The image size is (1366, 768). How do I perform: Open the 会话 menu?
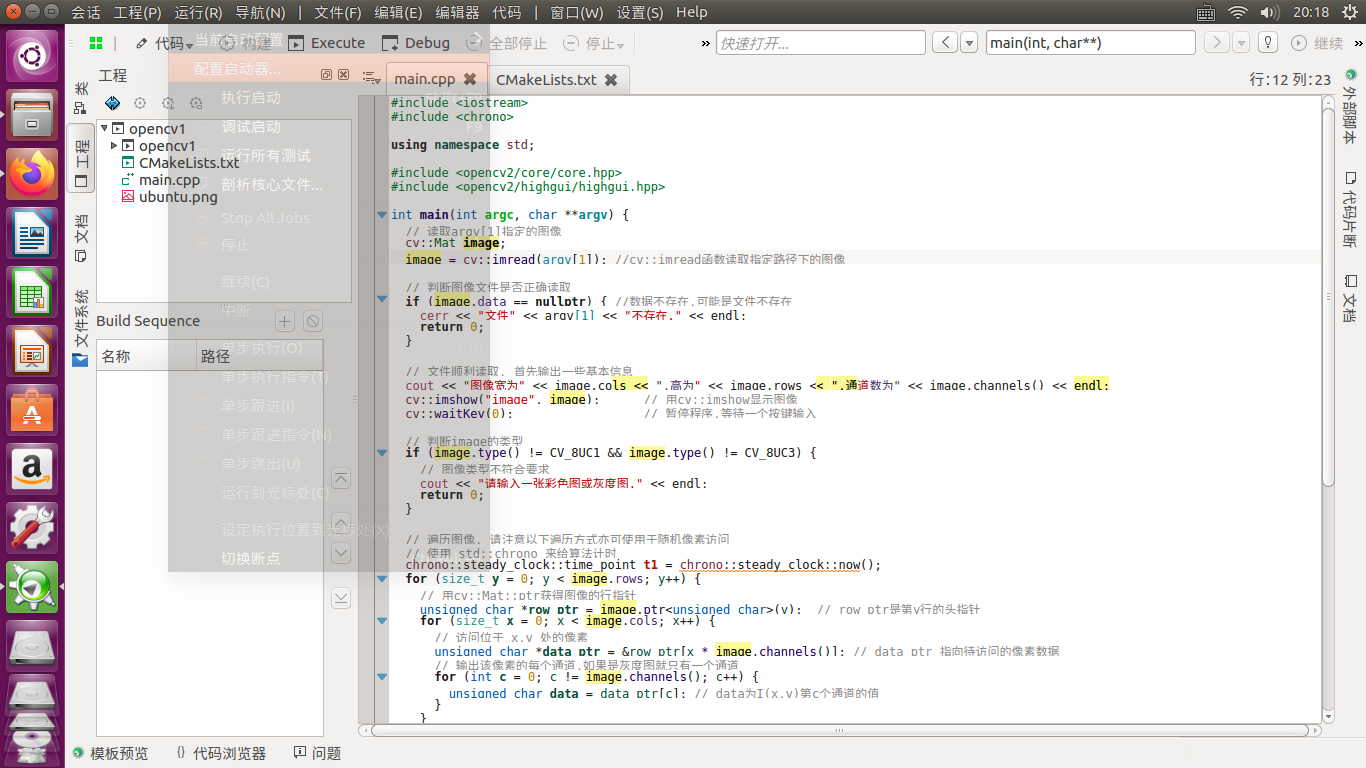86,13
